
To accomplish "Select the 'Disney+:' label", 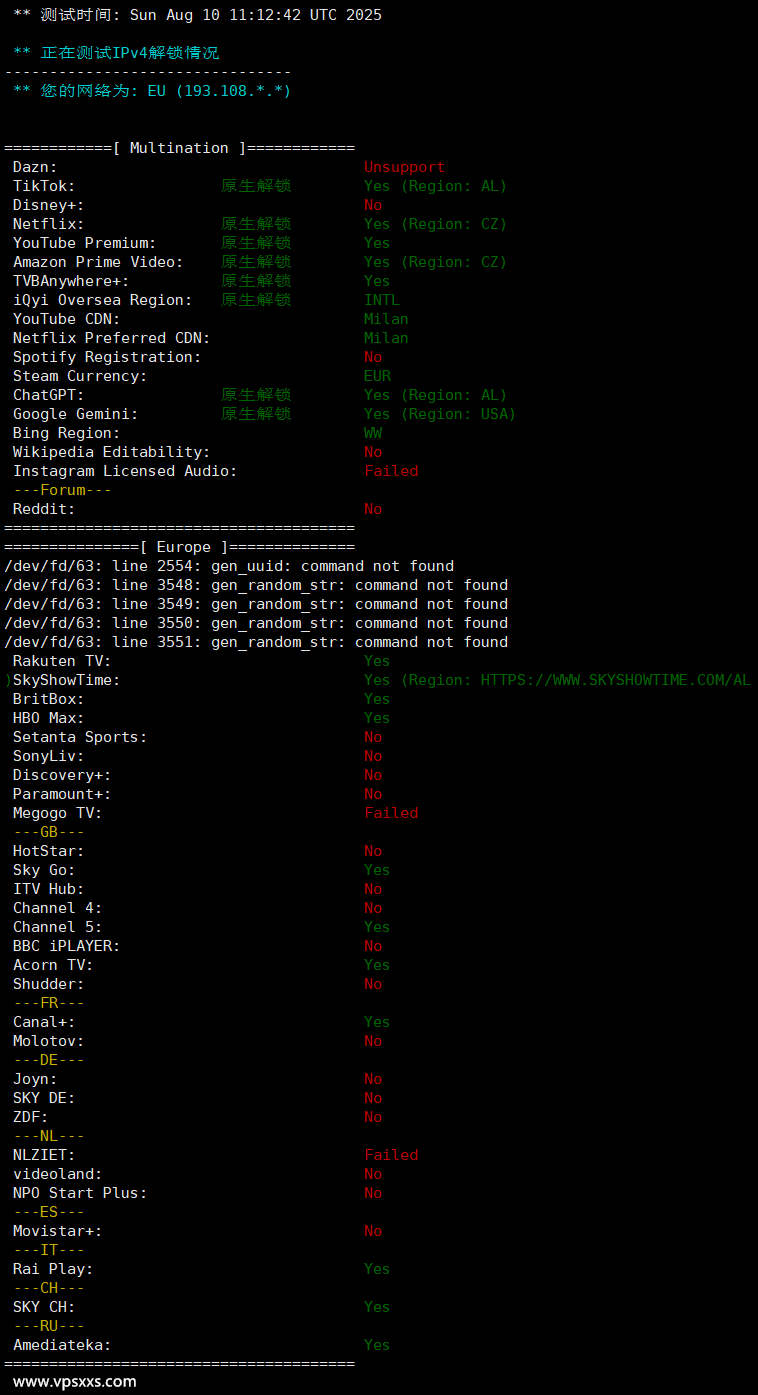I will 49,205.
